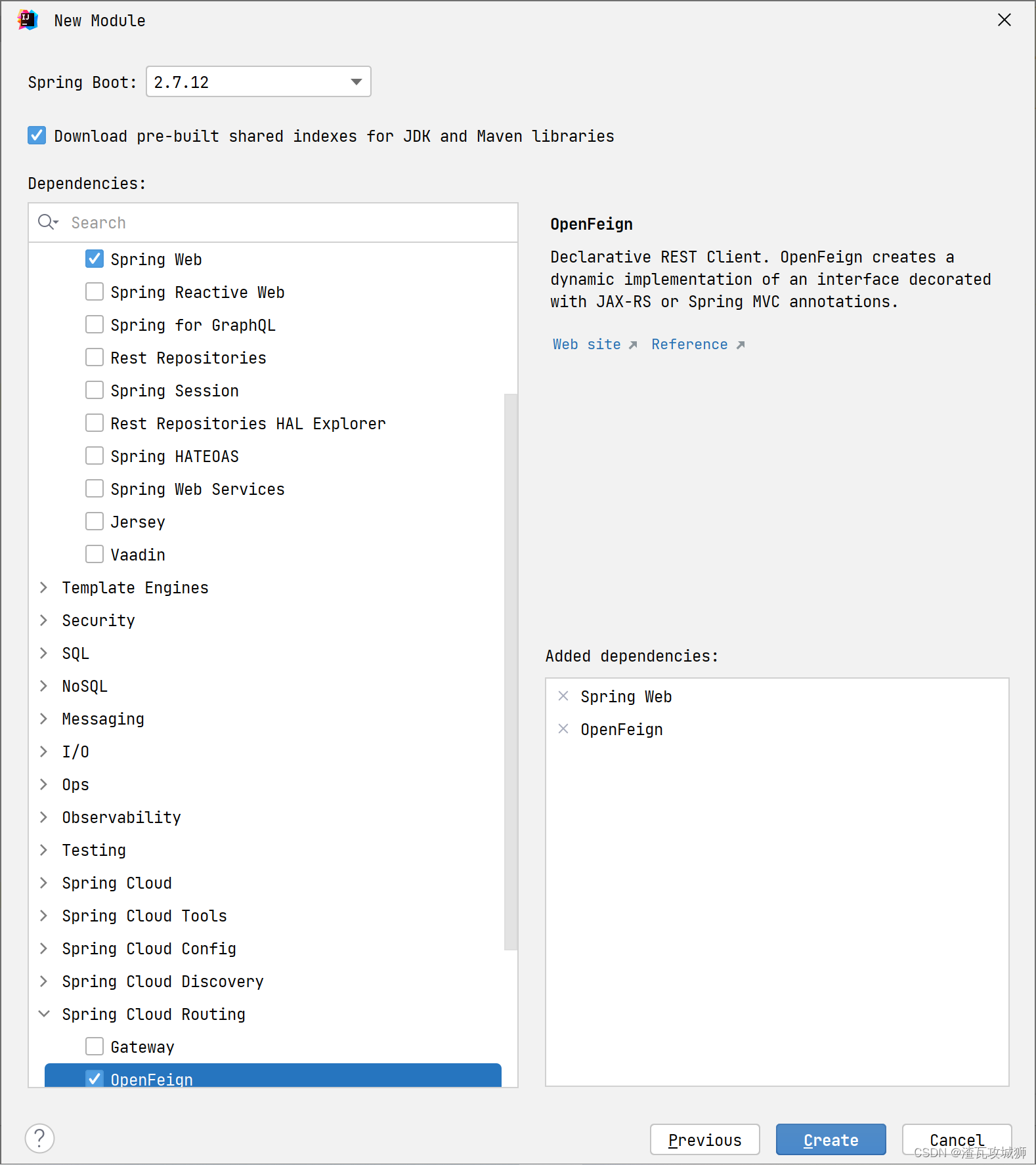Open the Spring Boot version dropdown
1036x1165 pixels.
(x=259, y=82)
